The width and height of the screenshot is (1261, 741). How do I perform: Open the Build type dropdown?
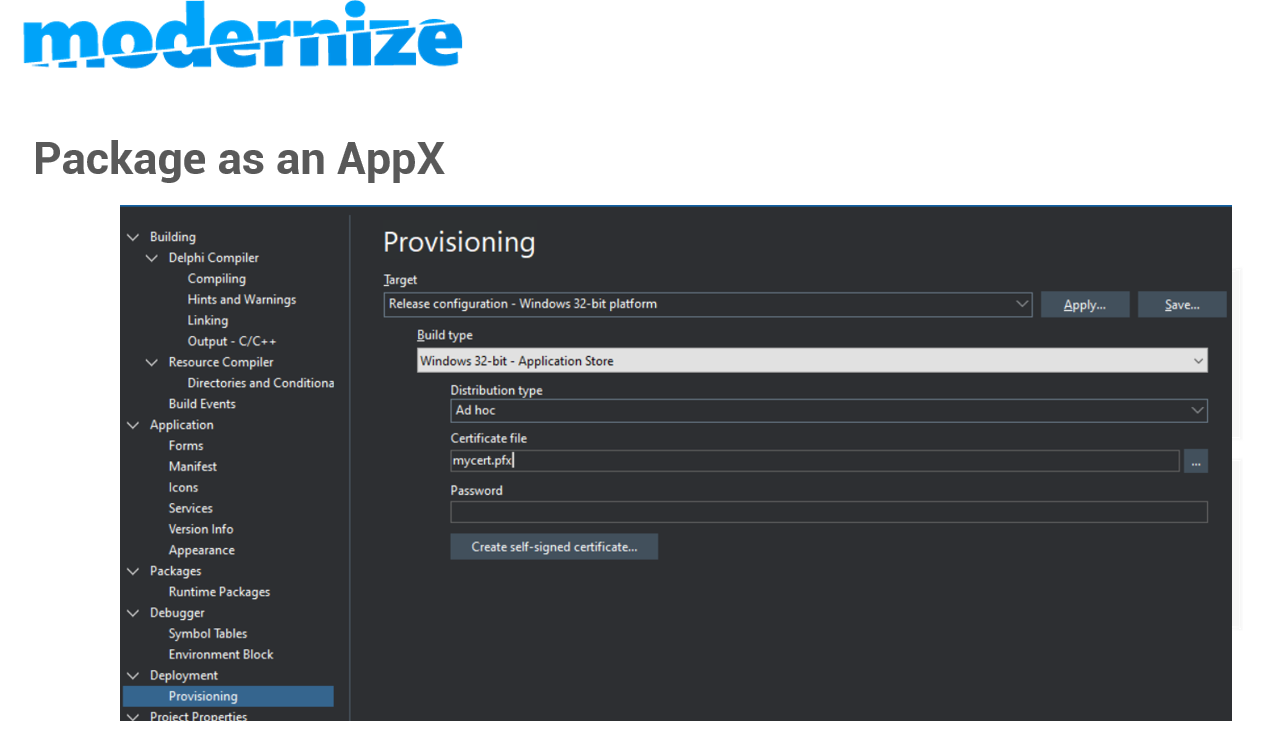(x=1199, y=360)
